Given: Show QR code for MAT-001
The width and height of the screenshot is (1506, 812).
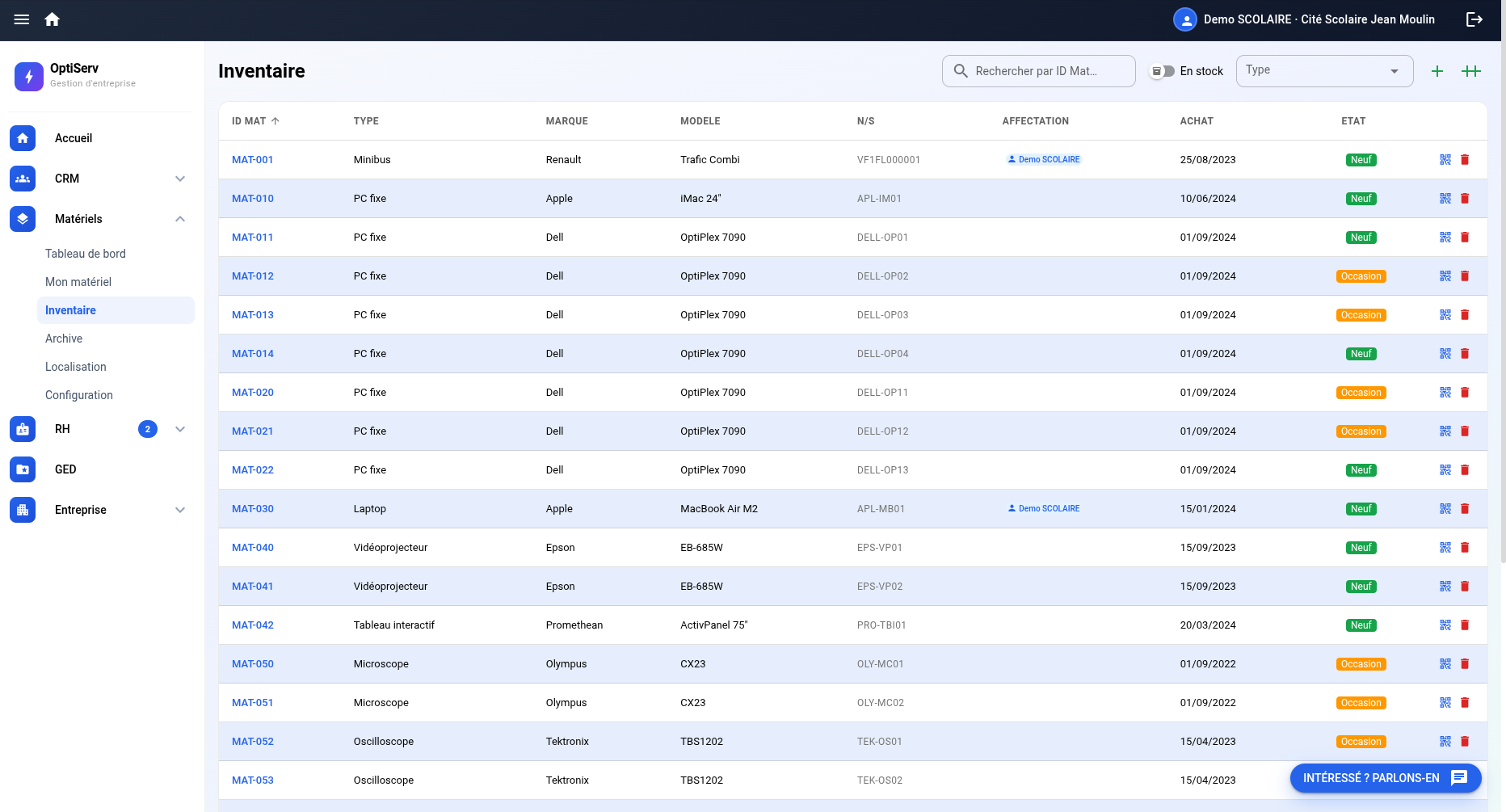Looking at the screenshot, I should 1445,160.
